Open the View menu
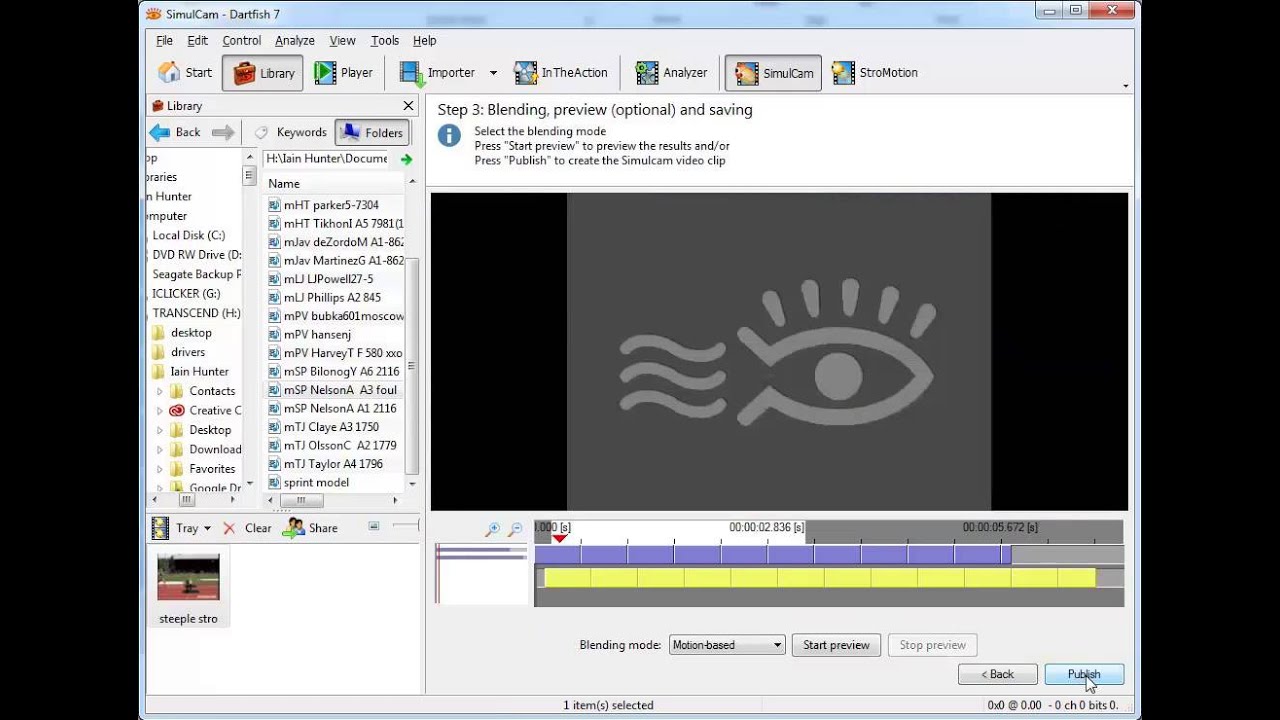 point(343,40)
